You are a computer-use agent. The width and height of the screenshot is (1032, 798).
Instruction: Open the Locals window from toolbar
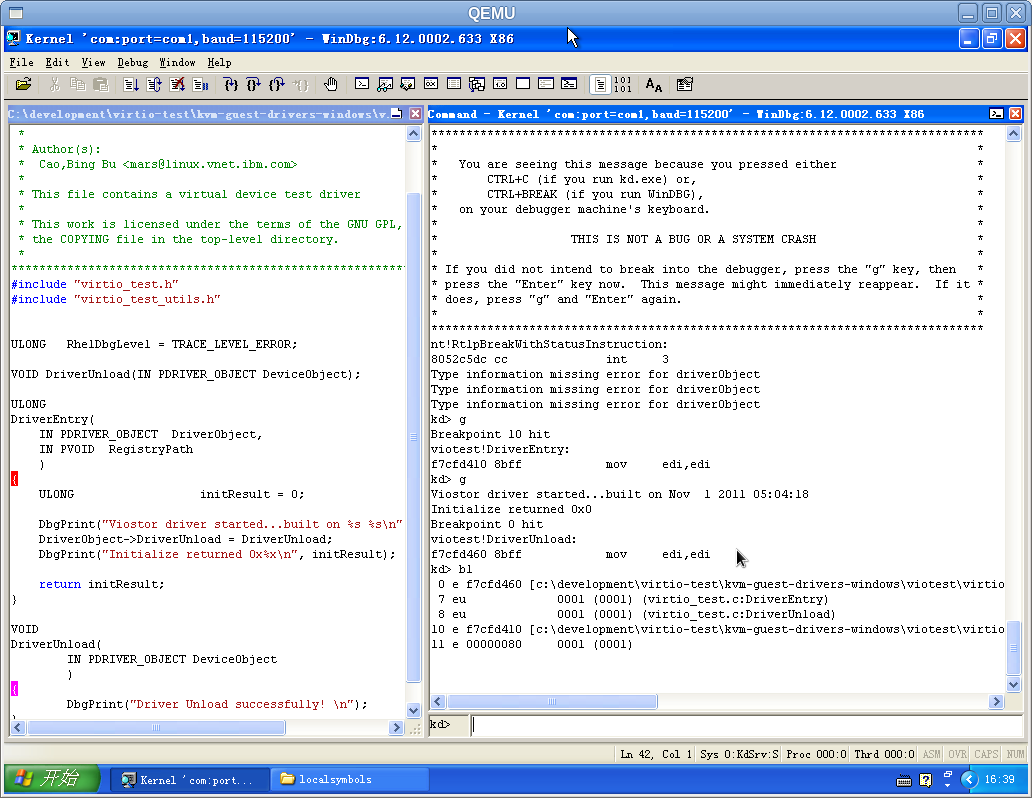[x=408, y=84]
